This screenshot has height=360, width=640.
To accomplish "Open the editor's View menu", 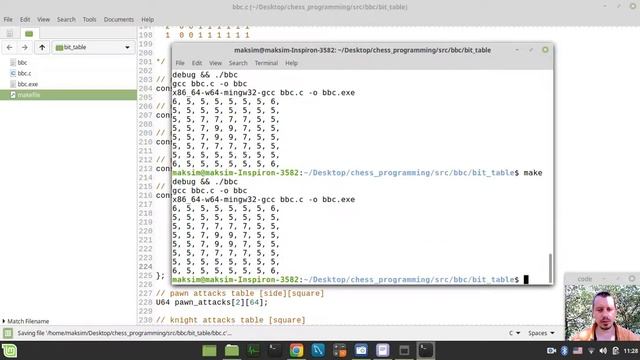I will 43,19.
